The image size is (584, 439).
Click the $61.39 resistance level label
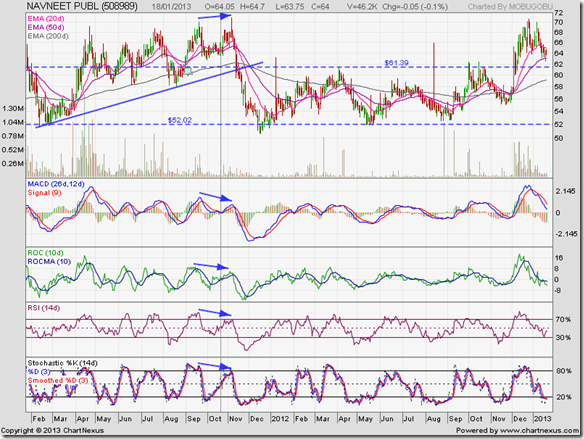pyautogui.click(x=397, y=63)
